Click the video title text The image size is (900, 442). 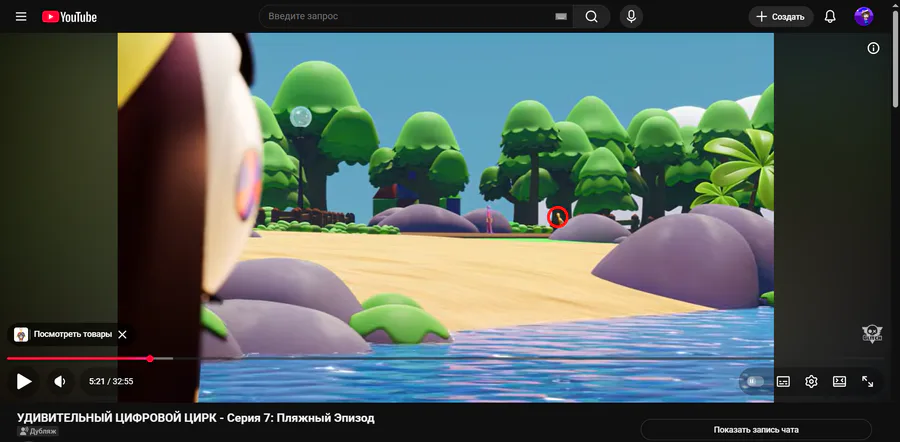pyautogui.click(x=196, y=418)
